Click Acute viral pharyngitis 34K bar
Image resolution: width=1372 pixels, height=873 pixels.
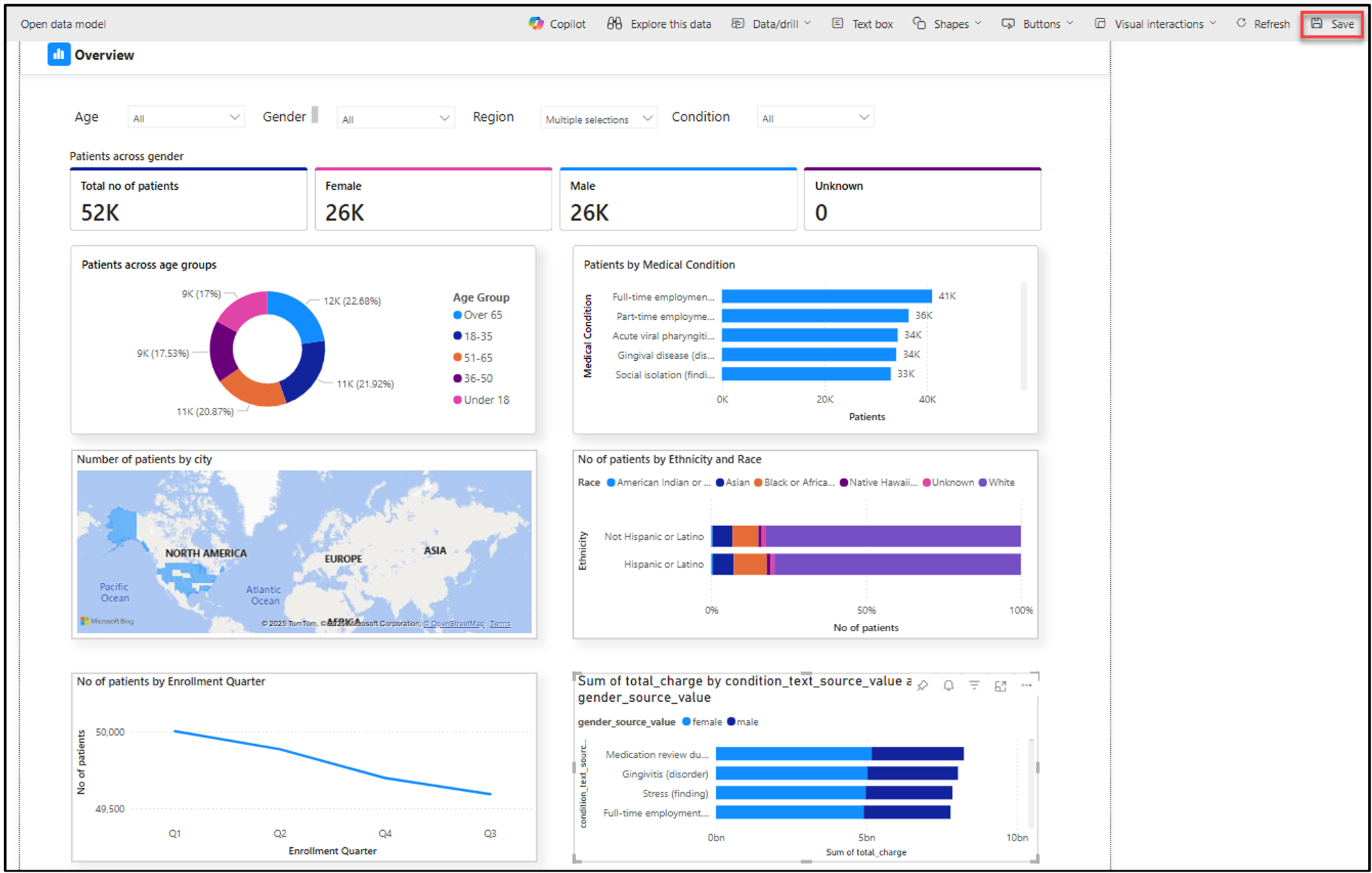click(x=810, y=335)
